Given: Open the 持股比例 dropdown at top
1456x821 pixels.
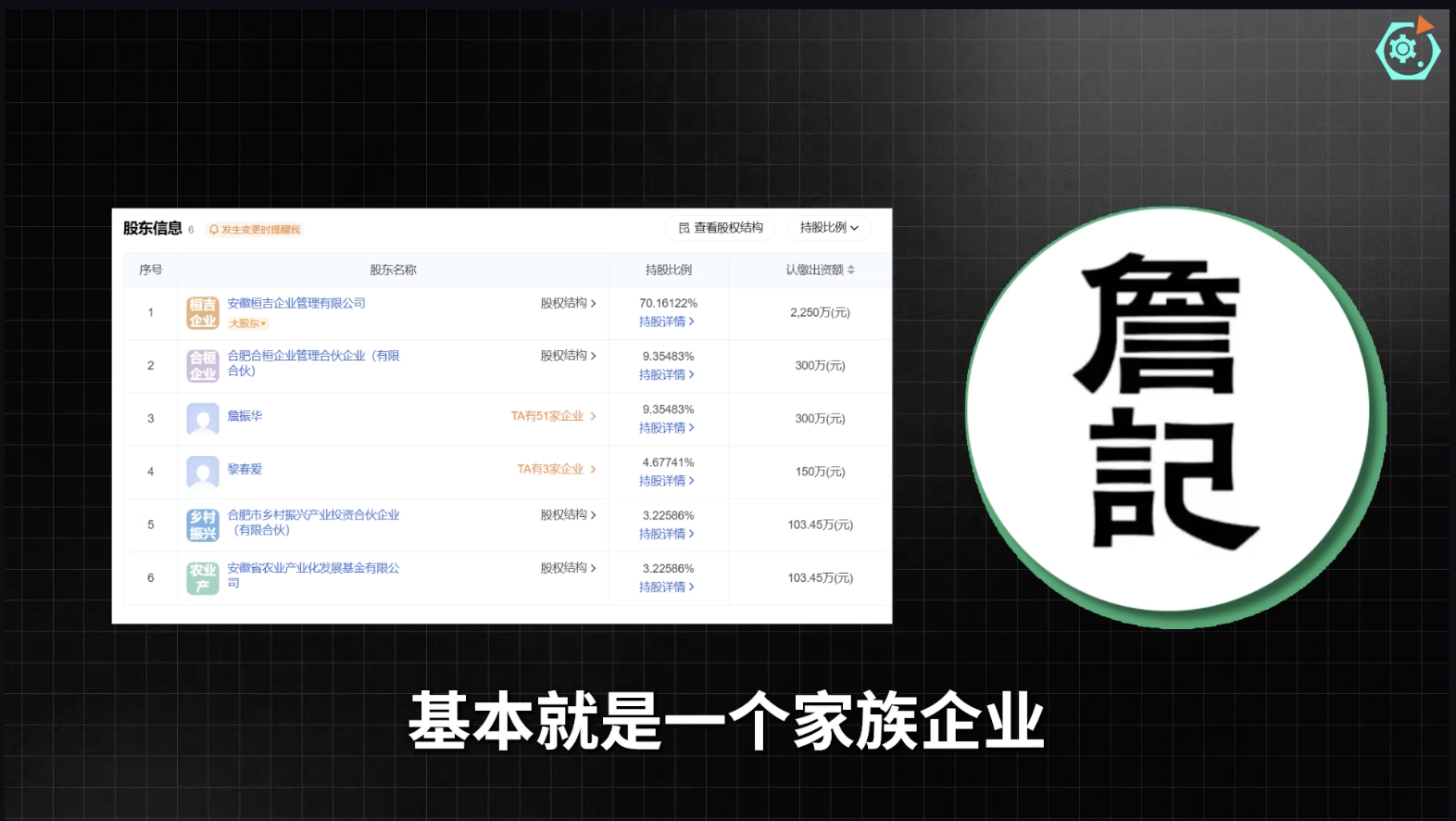Looking at the screenshot, I should pyautogui.click(x=829, y=228).
